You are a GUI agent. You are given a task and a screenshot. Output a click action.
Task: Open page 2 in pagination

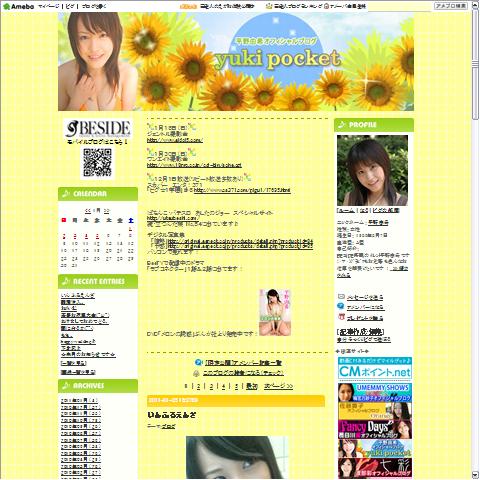199,386
